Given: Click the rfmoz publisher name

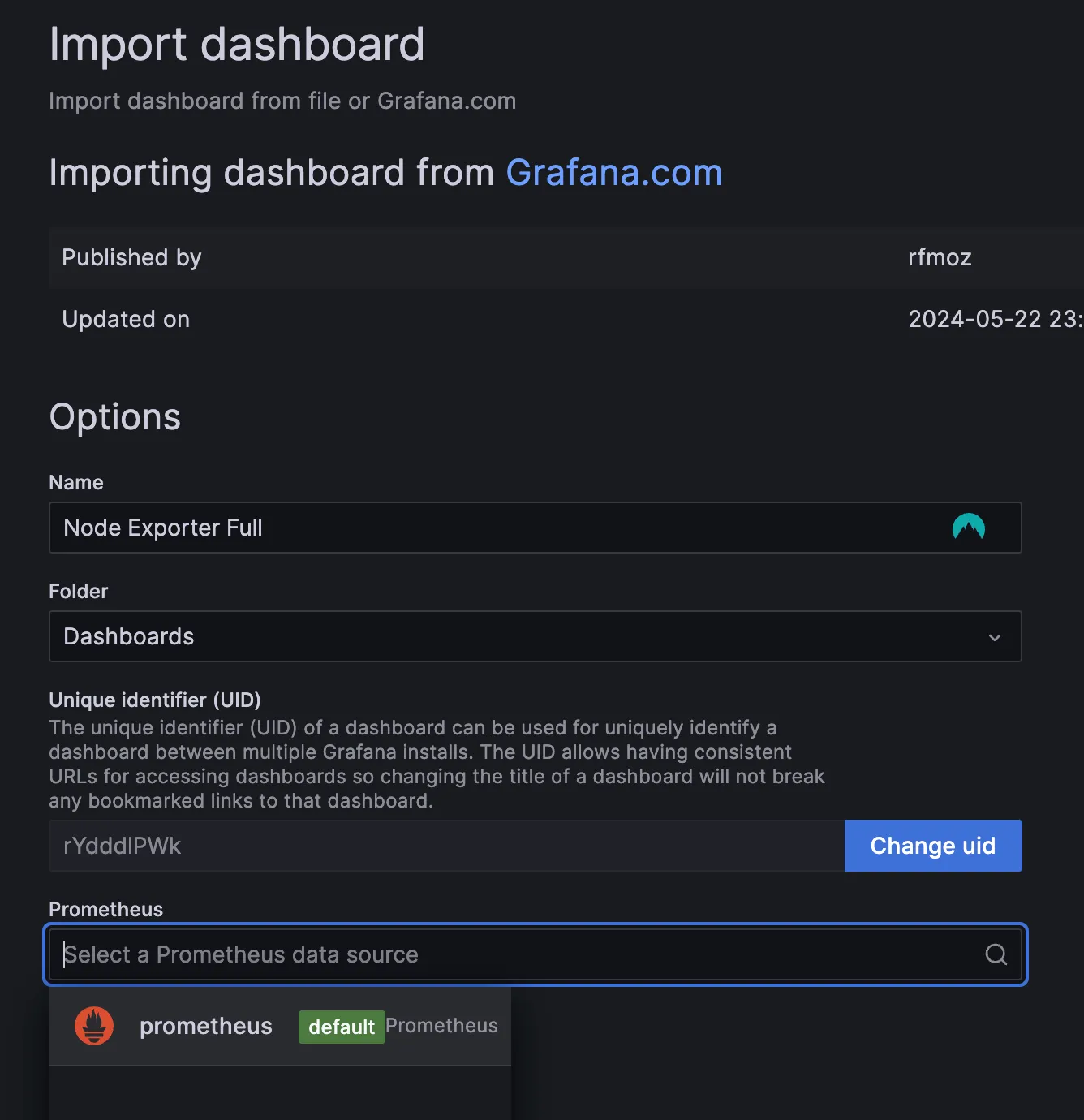Looking at the screenshot, I should 940,258.
